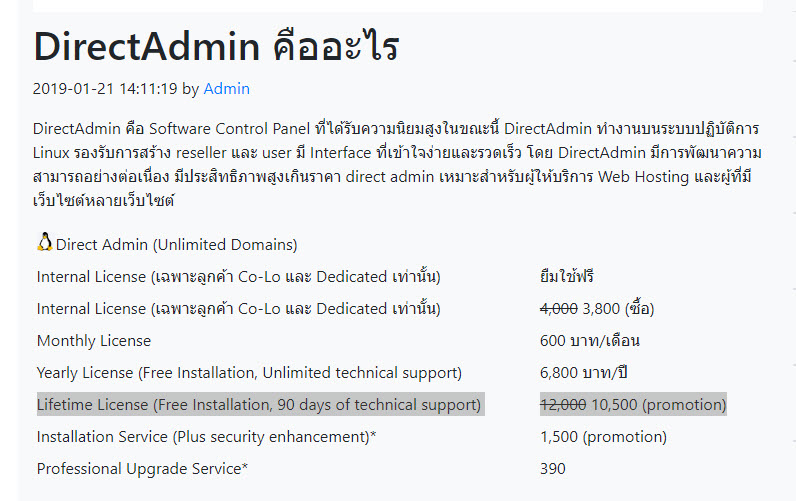Screen dimensions: 796x501
Task: Click the 1,500 (promotion) price
Action: (603, 437)
